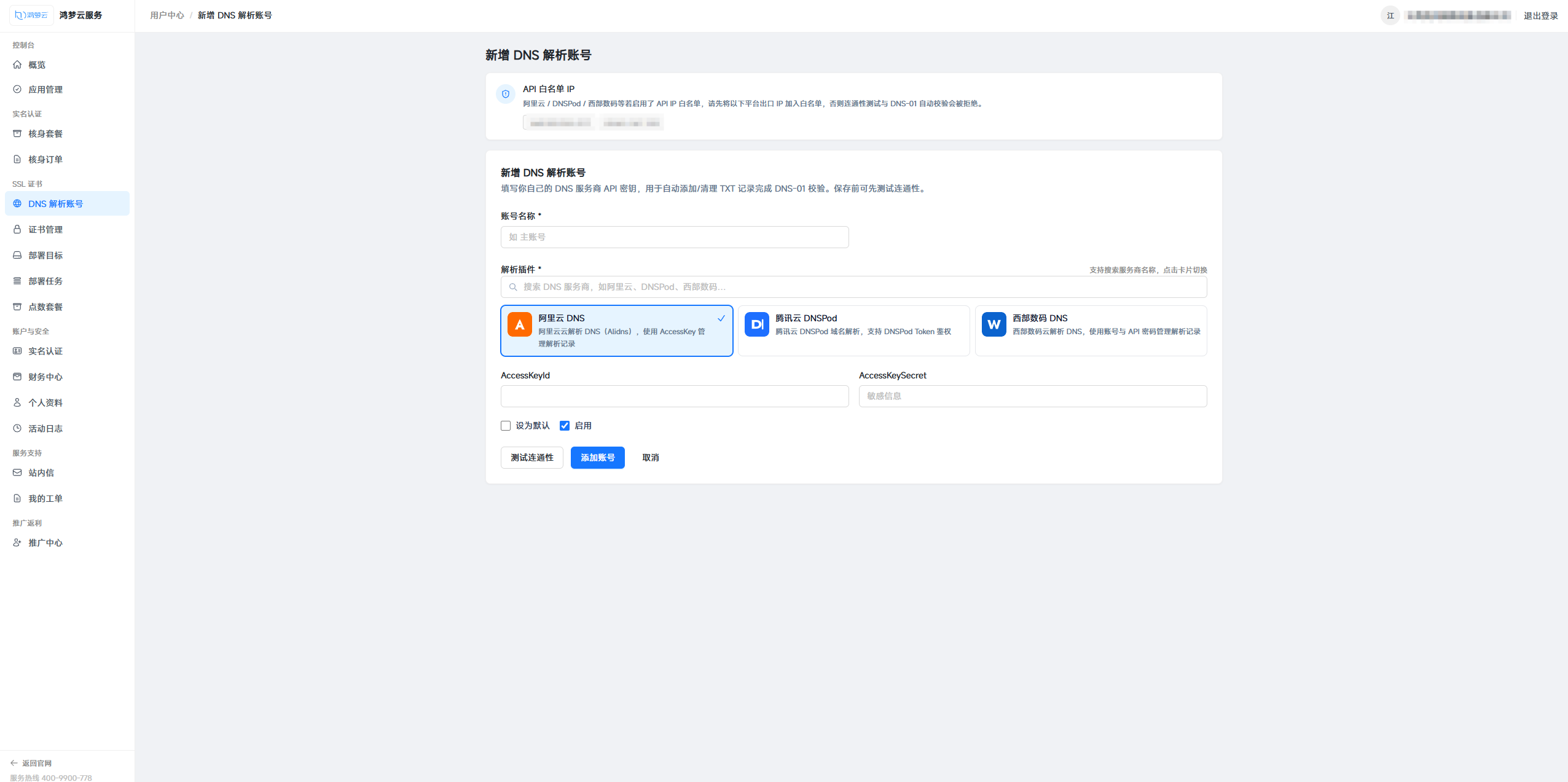Screen dimensions: 1568x782
Task: Click the 核身套餐 sidebar icon
Action: pyautogui.click(x=17, y=133)
